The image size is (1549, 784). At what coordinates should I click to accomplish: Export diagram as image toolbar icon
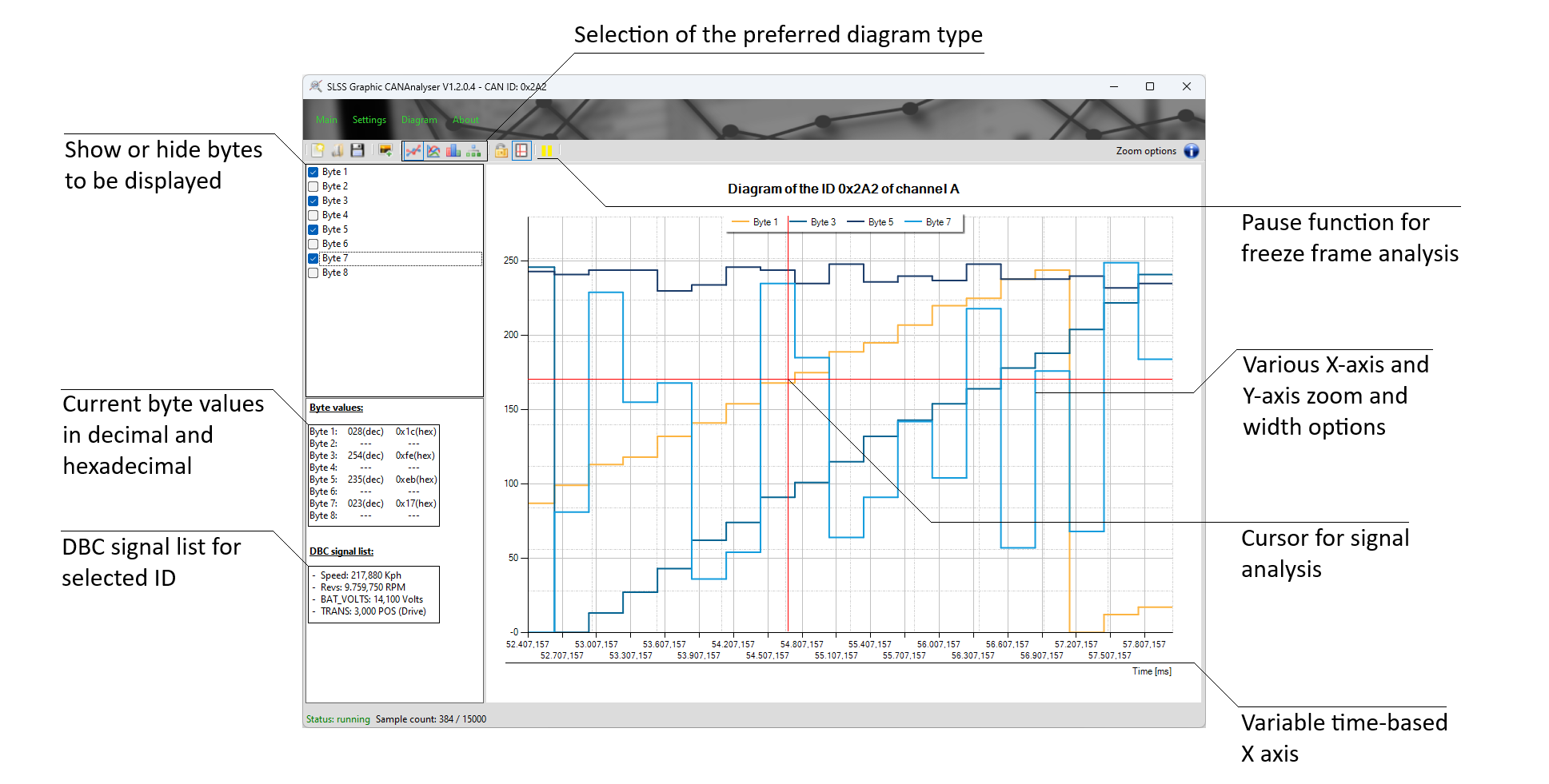coord(386,150)
